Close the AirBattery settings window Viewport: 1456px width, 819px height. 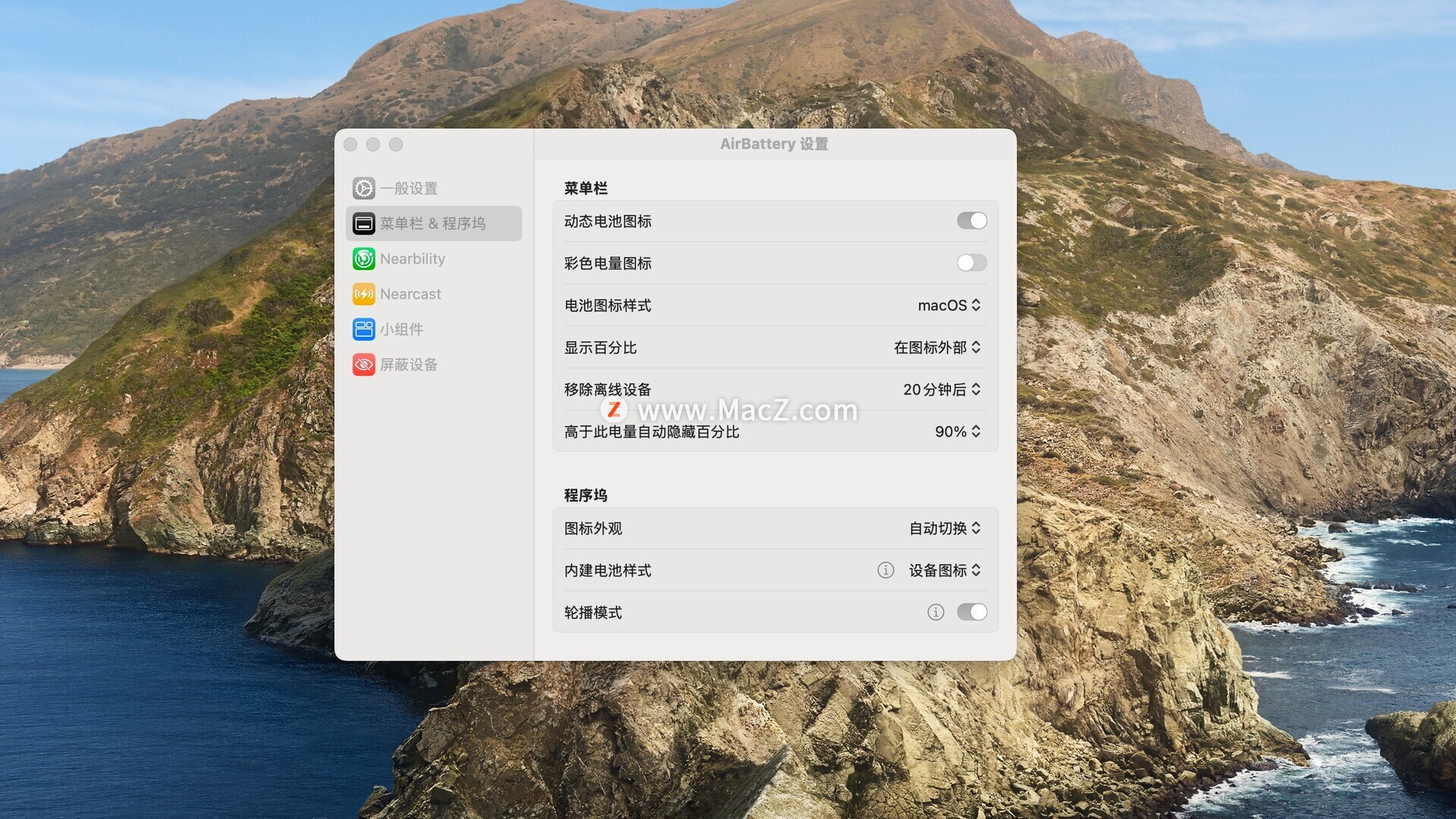click(350, 144)
